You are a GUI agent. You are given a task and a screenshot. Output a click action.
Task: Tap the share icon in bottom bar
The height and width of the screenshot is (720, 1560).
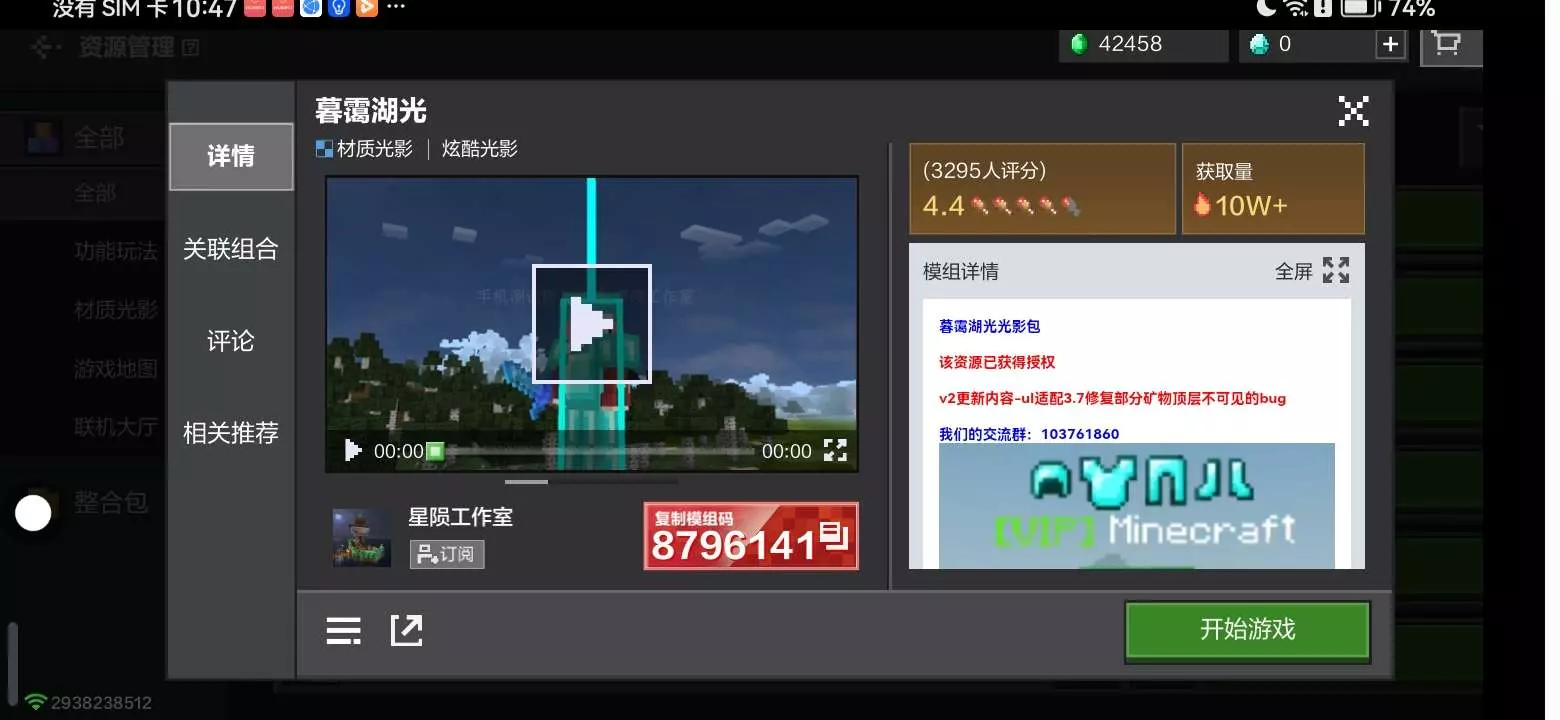pyautogui.click(x=406, y=630)
